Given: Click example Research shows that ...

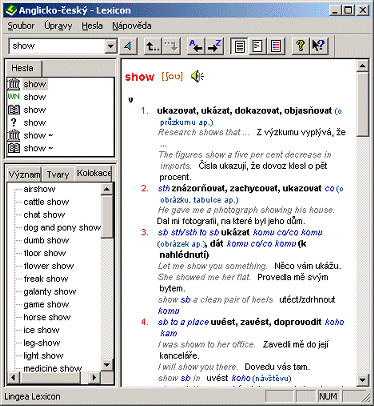Looking at the screenshot, I should (x=204, y=132).
